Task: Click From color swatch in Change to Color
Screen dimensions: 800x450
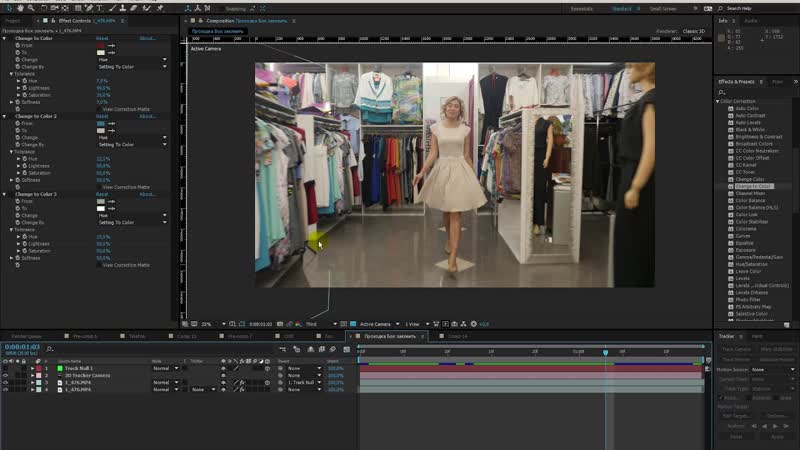Action: pos(101,45)
